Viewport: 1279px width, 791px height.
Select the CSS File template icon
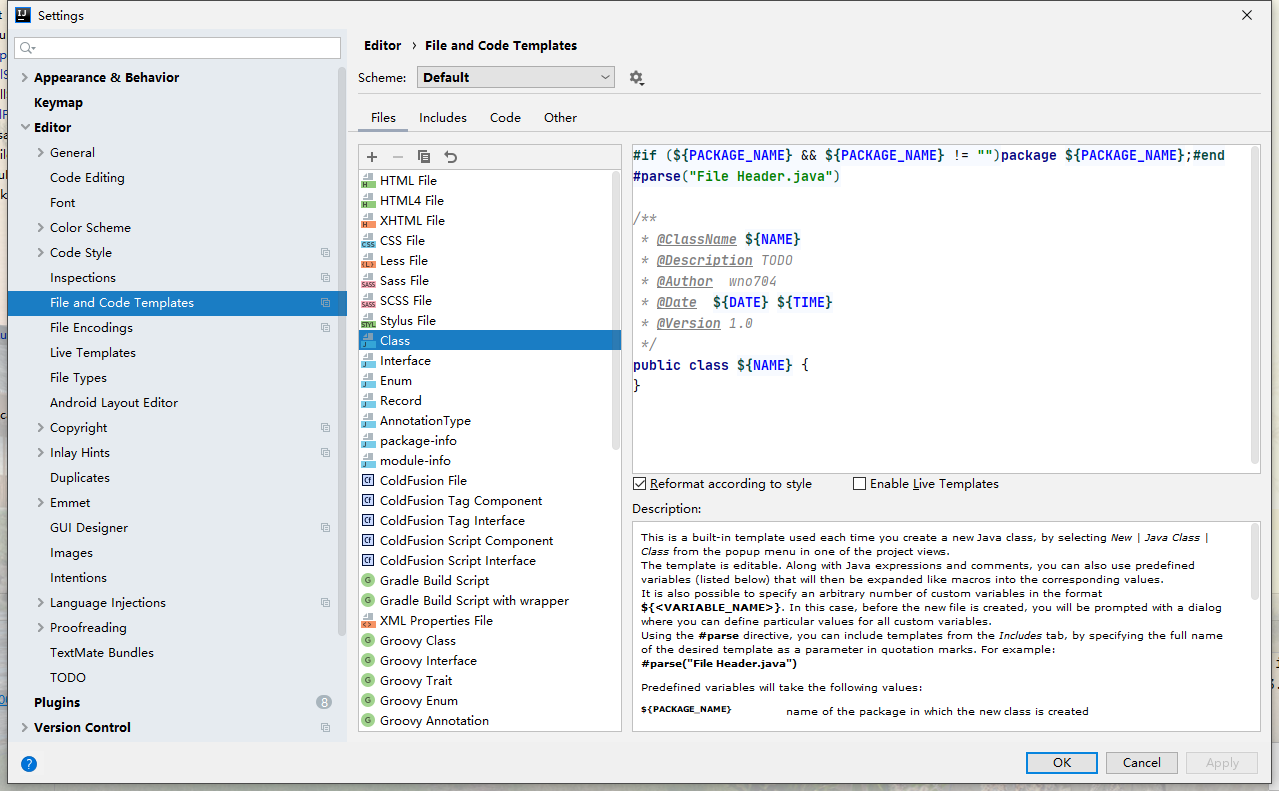coord(368,241)
